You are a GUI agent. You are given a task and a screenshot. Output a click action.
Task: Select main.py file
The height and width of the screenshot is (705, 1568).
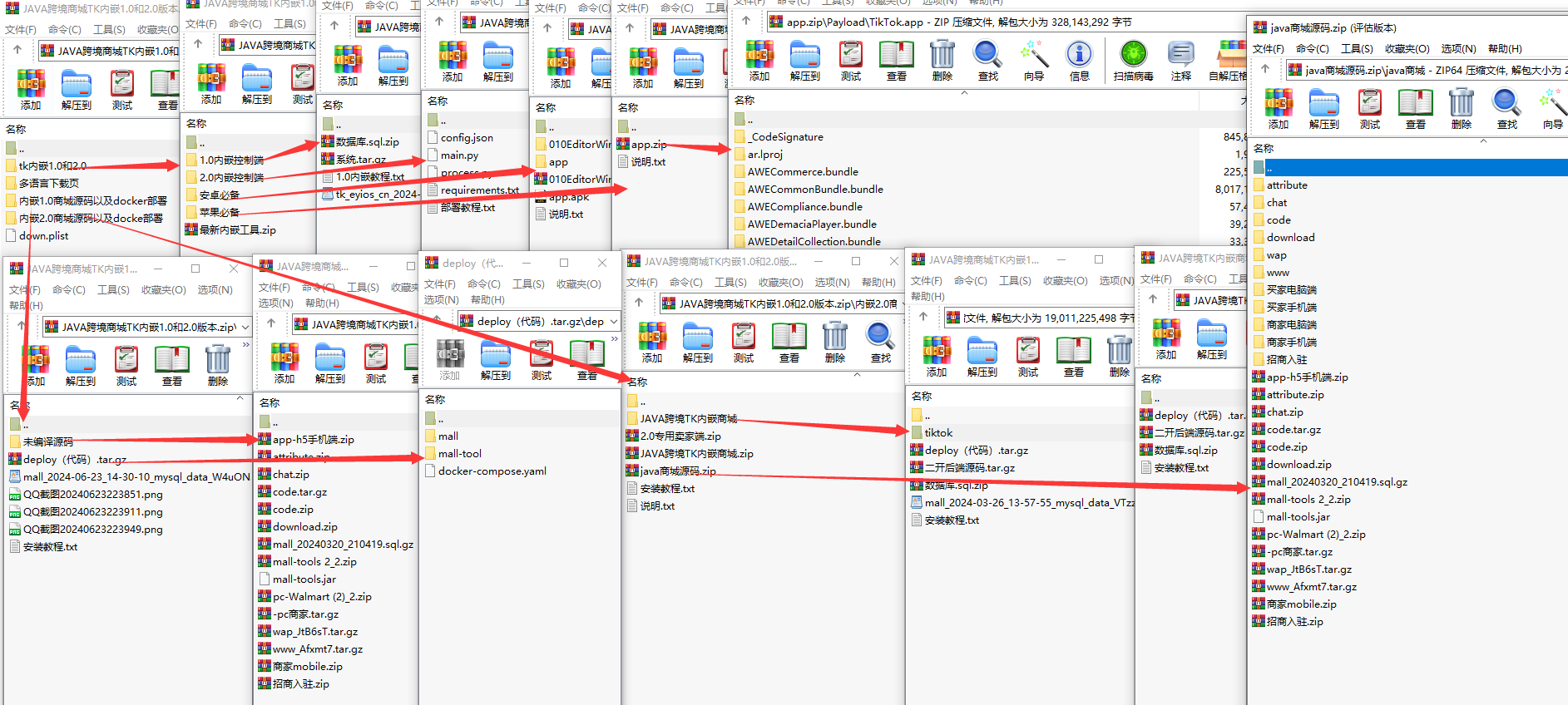pos(453,155)
